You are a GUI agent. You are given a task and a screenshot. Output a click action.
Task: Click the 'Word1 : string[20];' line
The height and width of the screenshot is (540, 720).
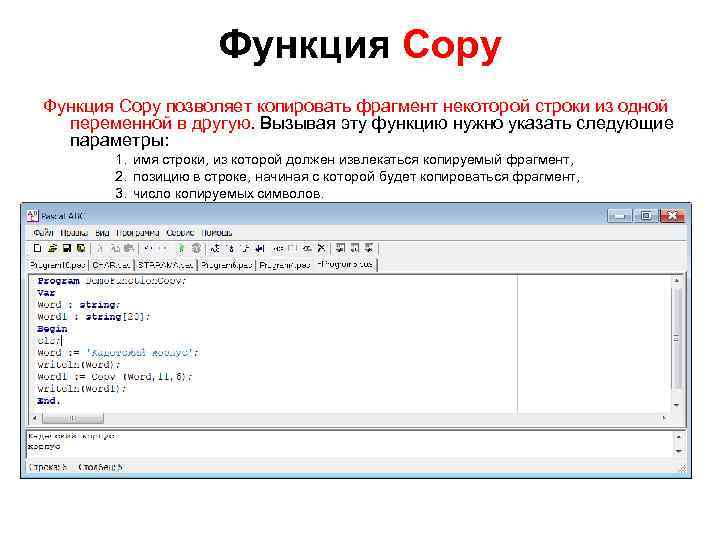pyautogui.click(x=94, y=316)
